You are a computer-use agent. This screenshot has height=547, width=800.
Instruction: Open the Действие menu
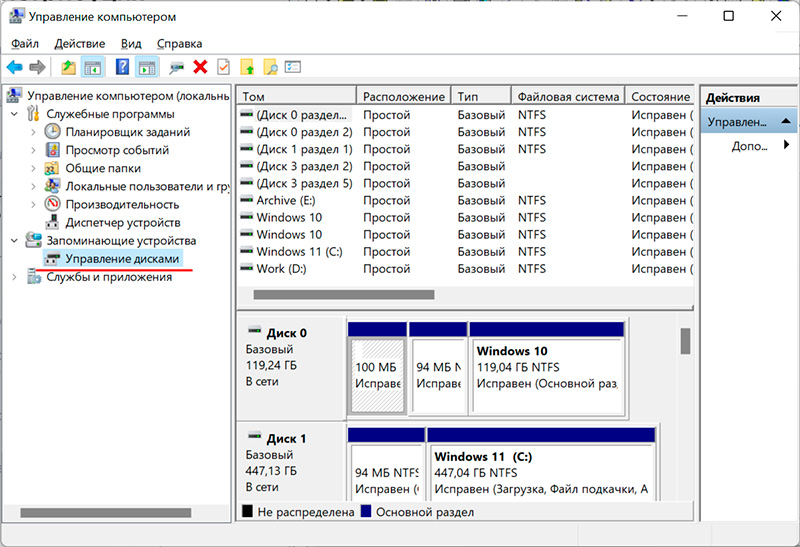[80, 44]
